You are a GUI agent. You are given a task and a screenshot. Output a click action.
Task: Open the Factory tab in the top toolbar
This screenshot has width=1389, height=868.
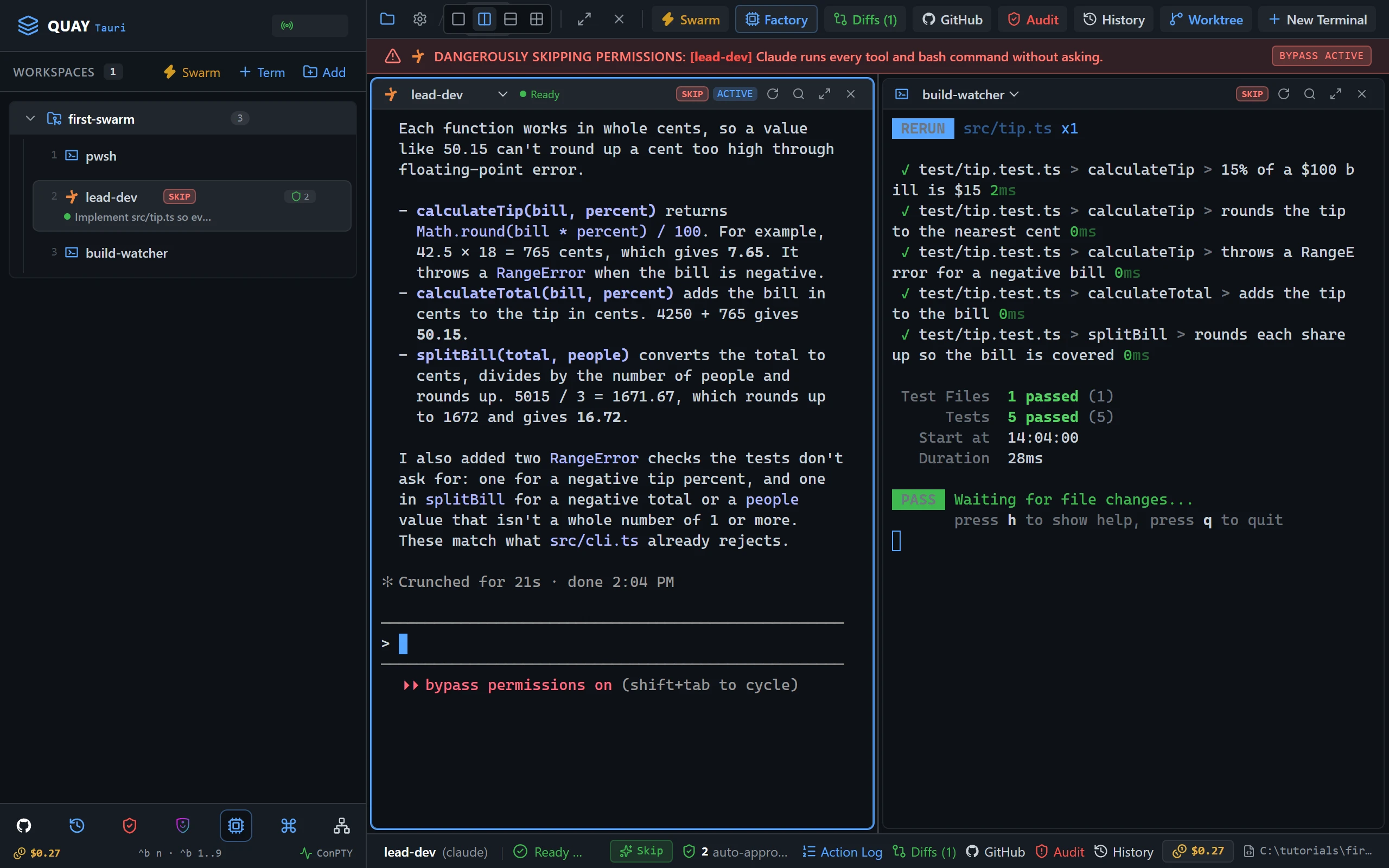coord(776,20)
